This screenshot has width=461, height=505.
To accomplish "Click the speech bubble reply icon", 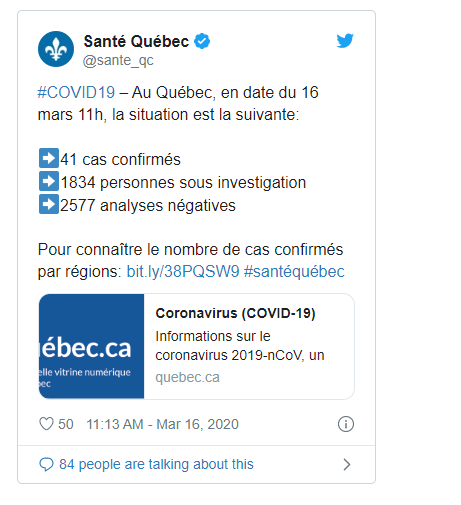I will tap(46, 464).
